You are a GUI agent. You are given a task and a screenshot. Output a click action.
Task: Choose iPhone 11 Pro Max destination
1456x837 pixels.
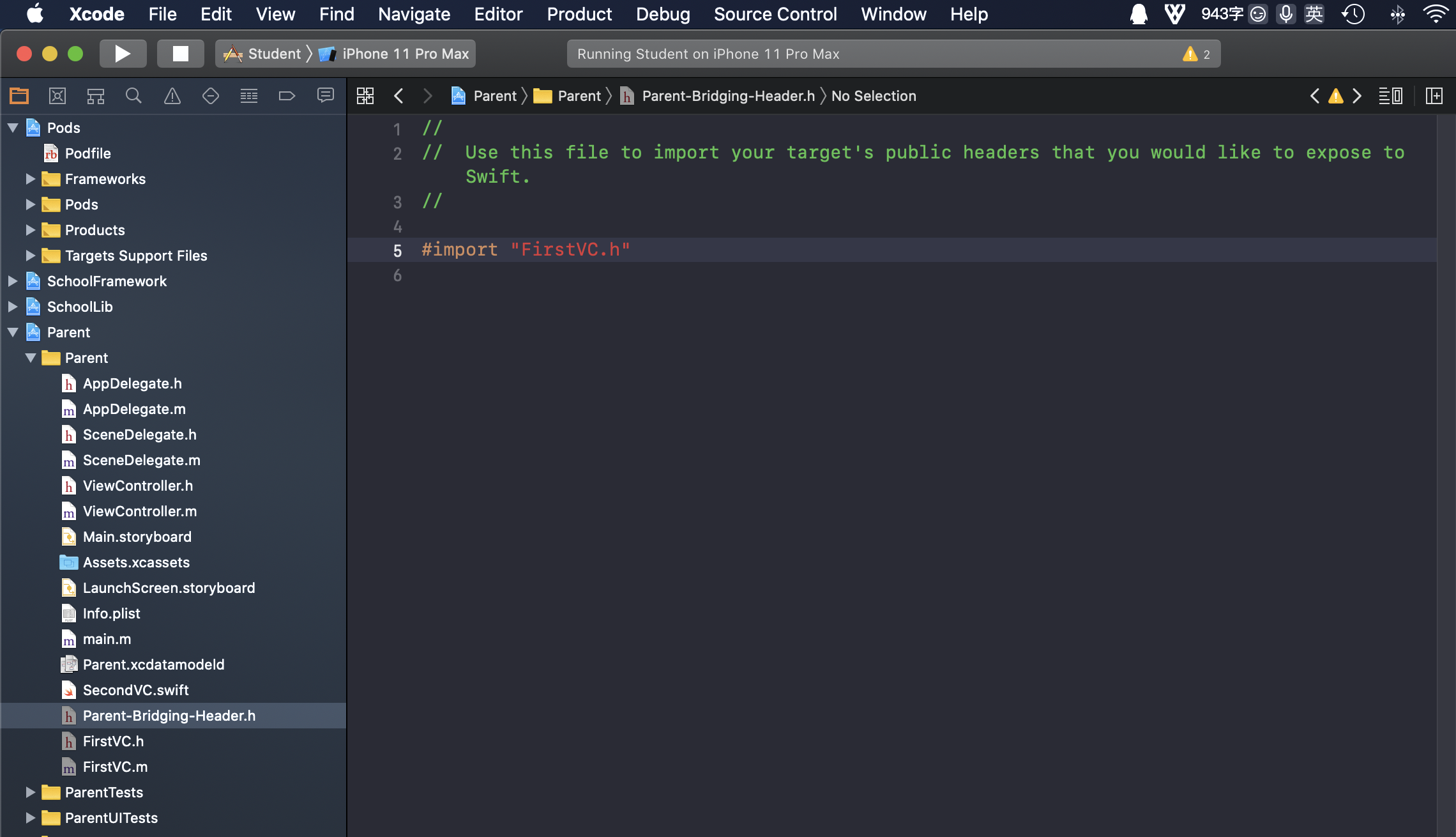tap(394, 54)
